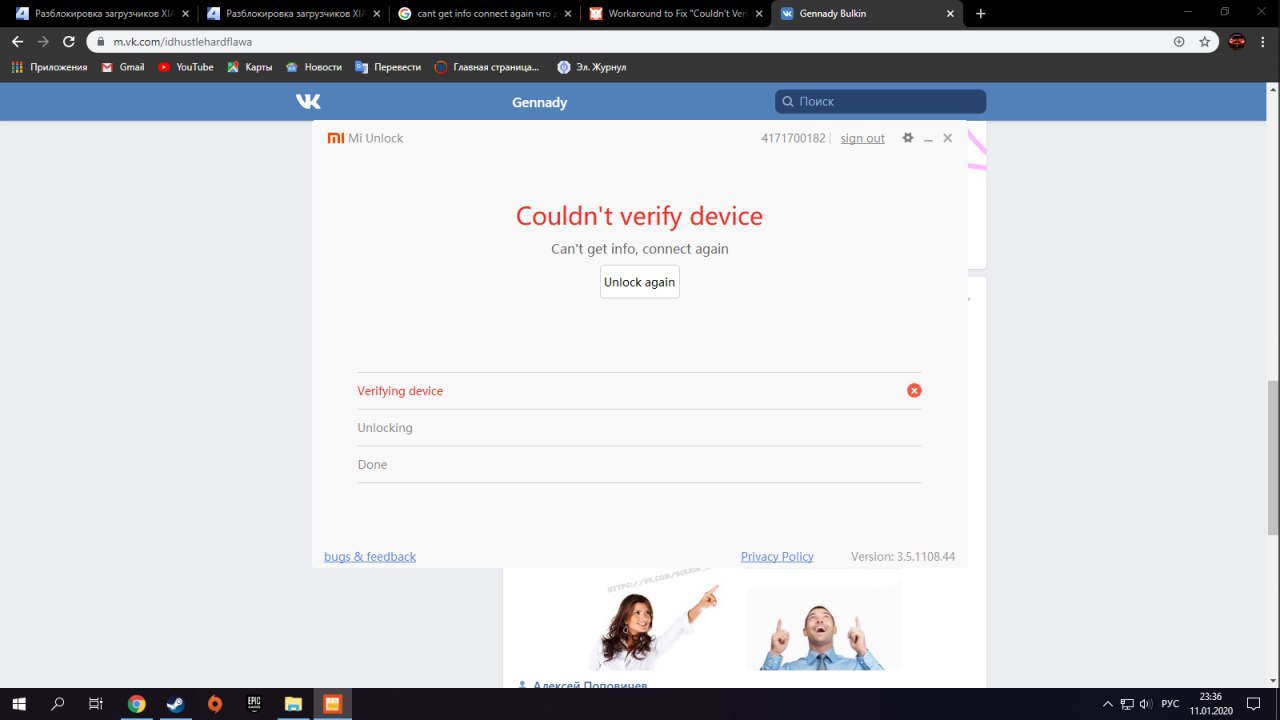The height and width of the screenshot is (720, 1280).
Task: Close the Gennady Bulkin tab
Action: pos(950,14)
